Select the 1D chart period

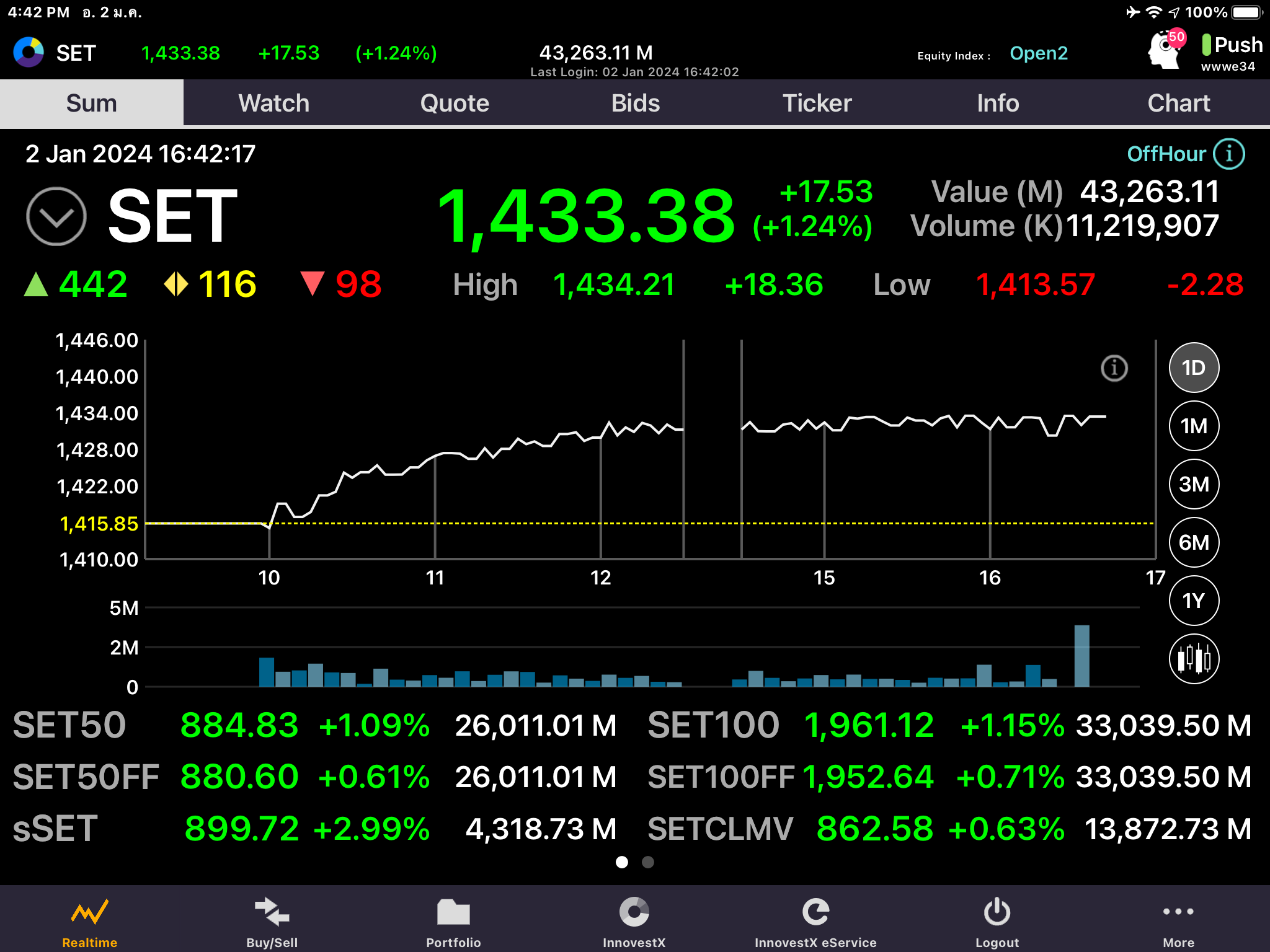click(1193, 368)
